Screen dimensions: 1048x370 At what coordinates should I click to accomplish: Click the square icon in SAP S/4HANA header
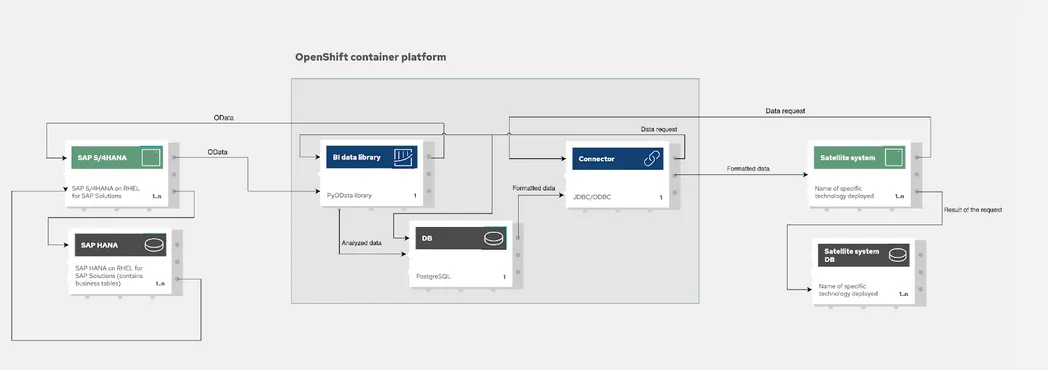click(x=152, y=158)
